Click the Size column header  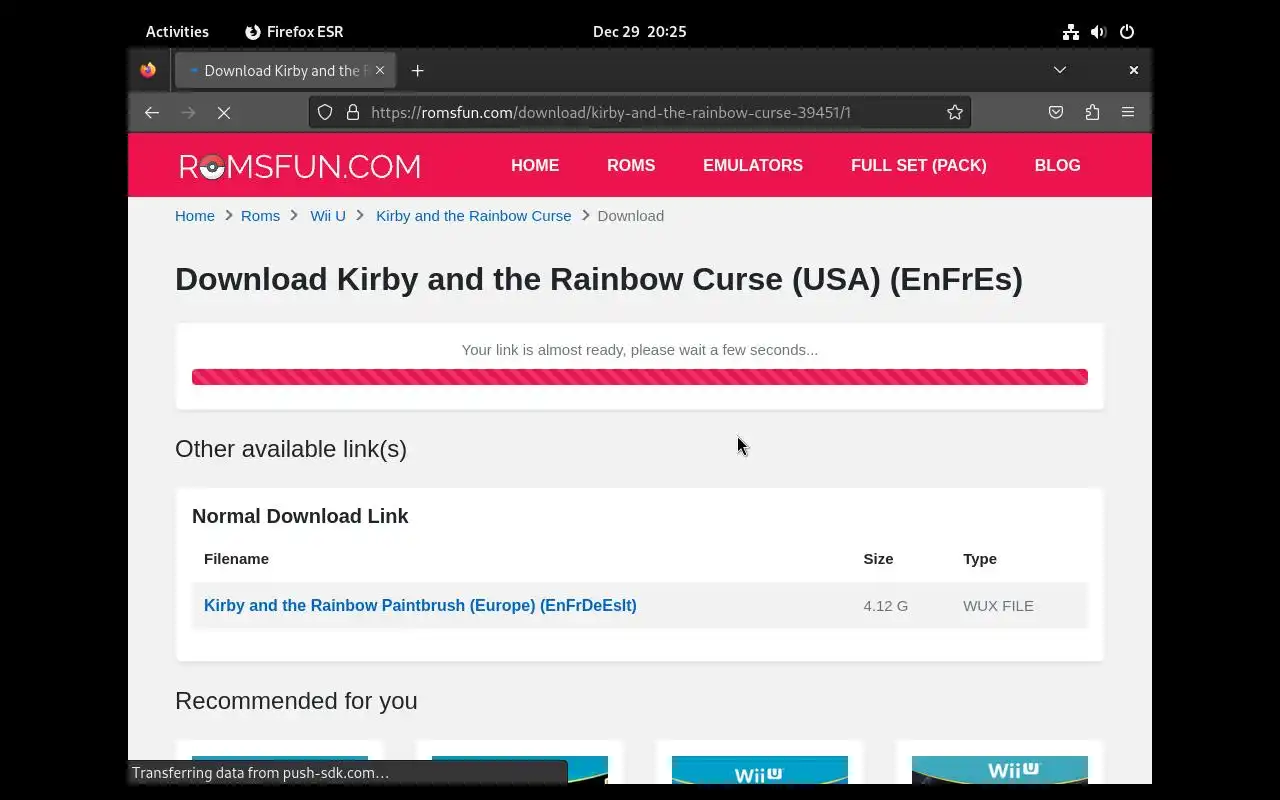[x=878, y=558]
